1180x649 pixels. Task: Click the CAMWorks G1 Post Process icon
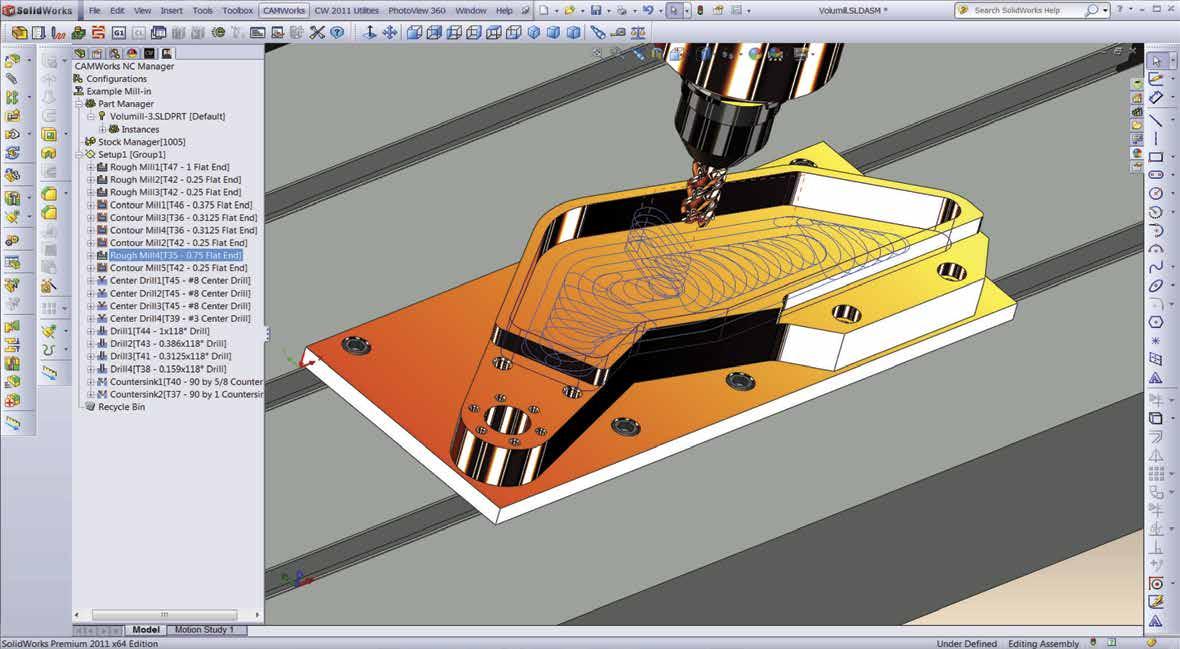coord(118,33)
